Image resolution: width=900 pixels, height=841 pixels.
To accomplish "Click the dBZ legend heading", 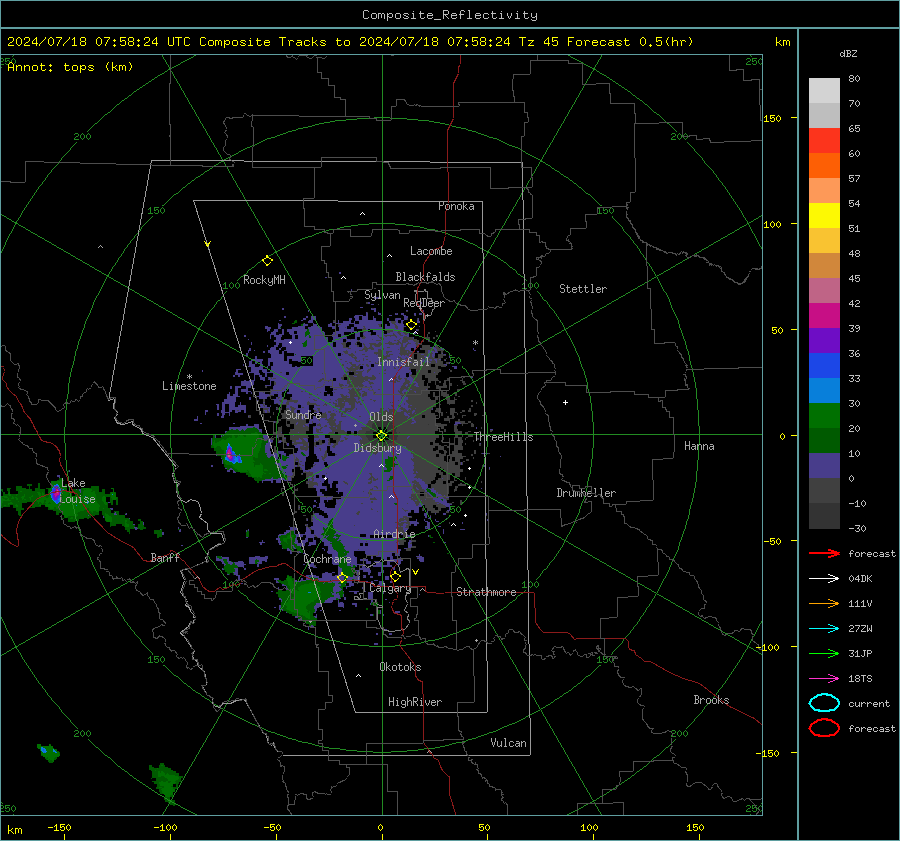I will click(x=848, y=54).
